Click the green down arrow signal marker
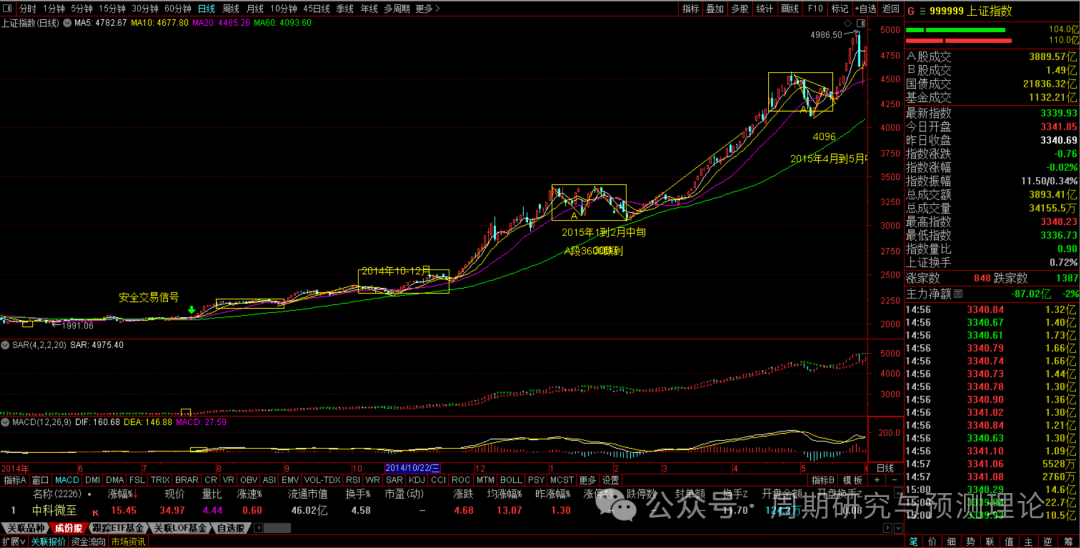This screenshot has width=1080, height=549. click(x=191, y=311)
